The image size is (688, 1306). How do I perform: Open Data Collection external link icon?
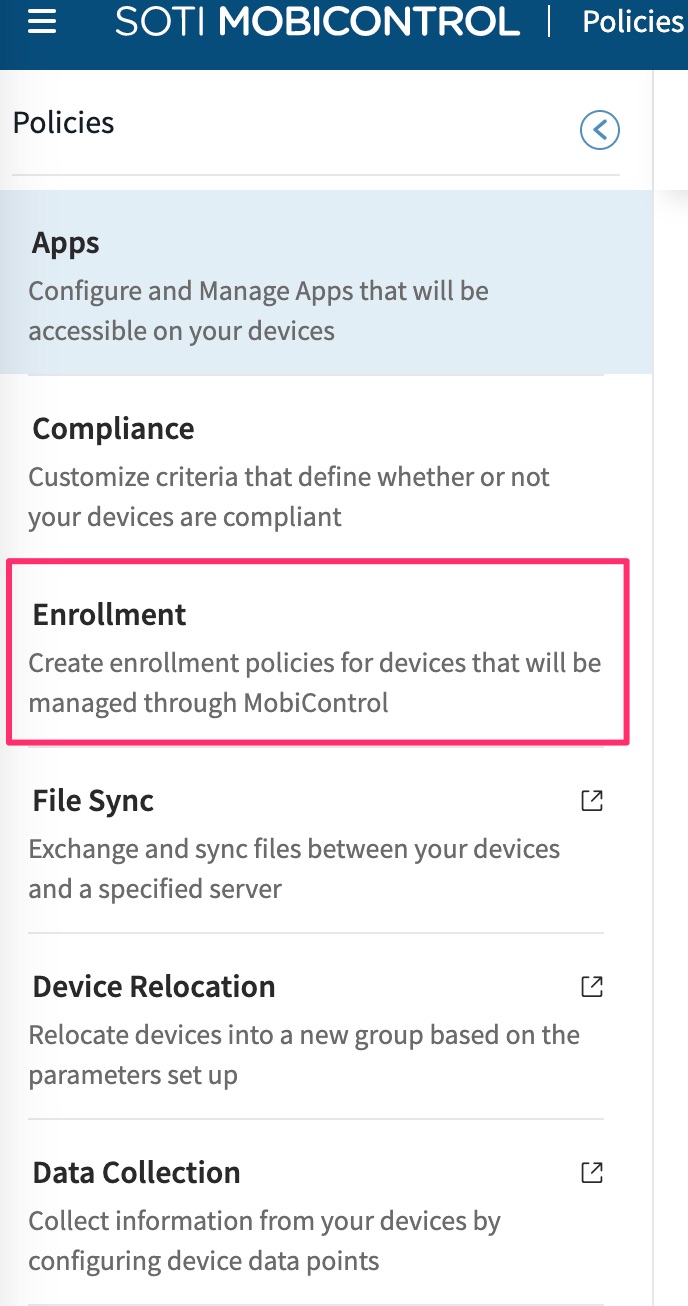pos(592,1172)
